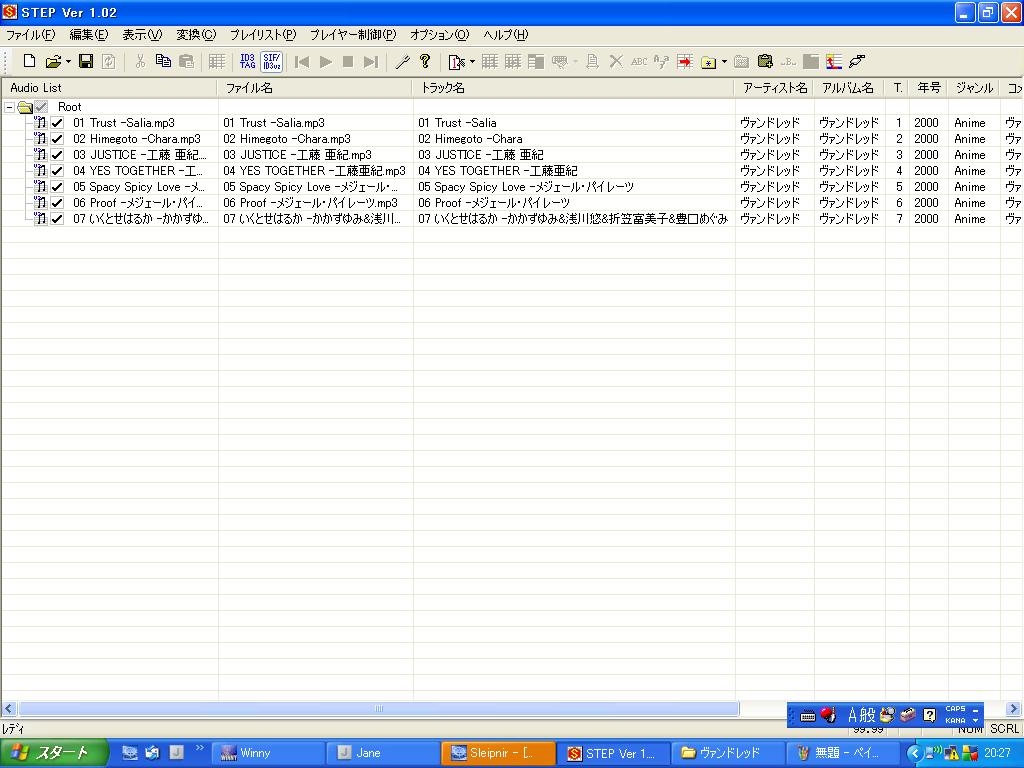Uncheck the 05 Spacy Spicy Love checkbox
The width and height of the screenshot is (1024, 768).
click(x=57, y=187)
